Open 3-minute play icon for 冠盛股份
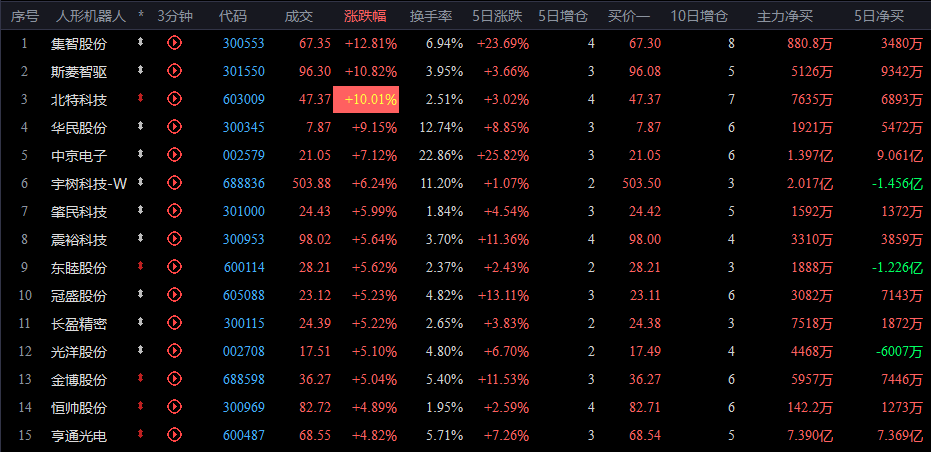The image size is (931, 452). click(x=174, y=295)
